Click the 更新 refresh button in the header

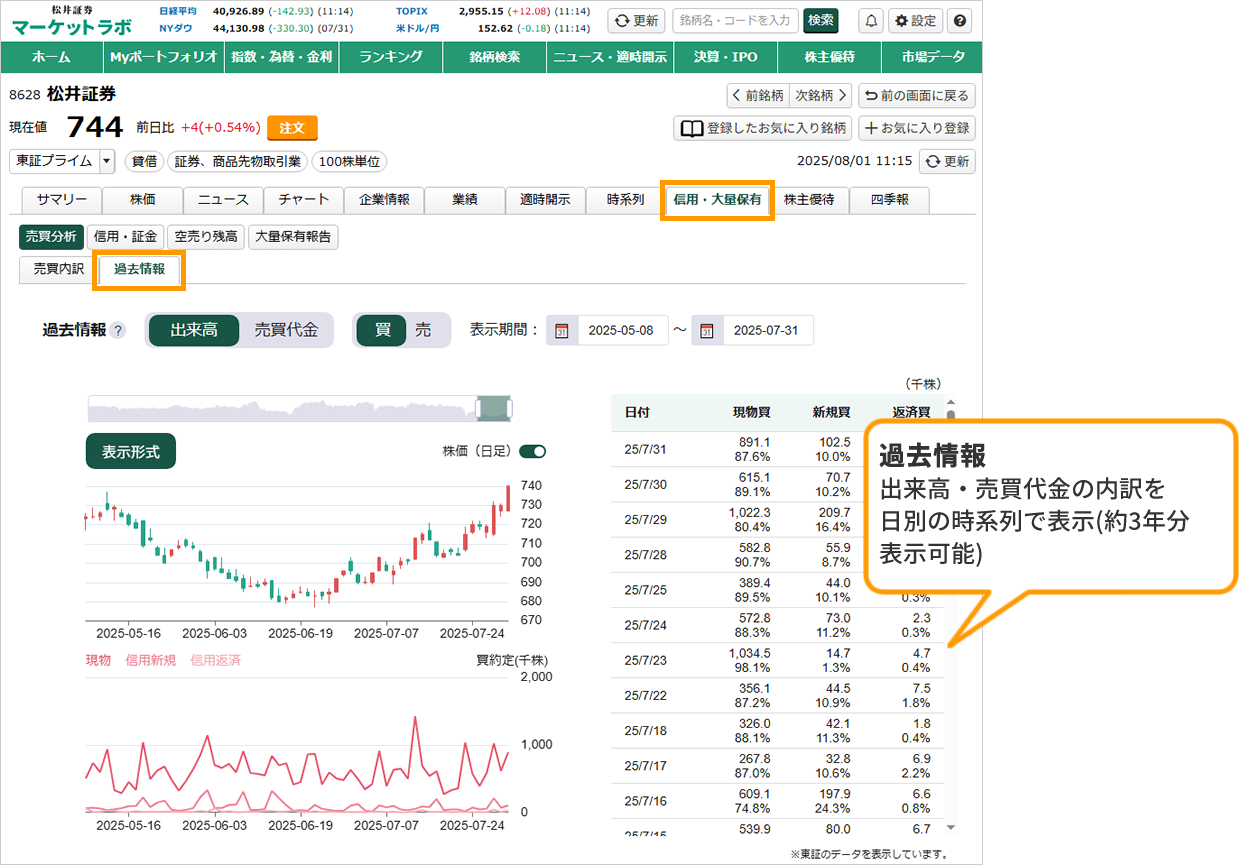(635, 21)
